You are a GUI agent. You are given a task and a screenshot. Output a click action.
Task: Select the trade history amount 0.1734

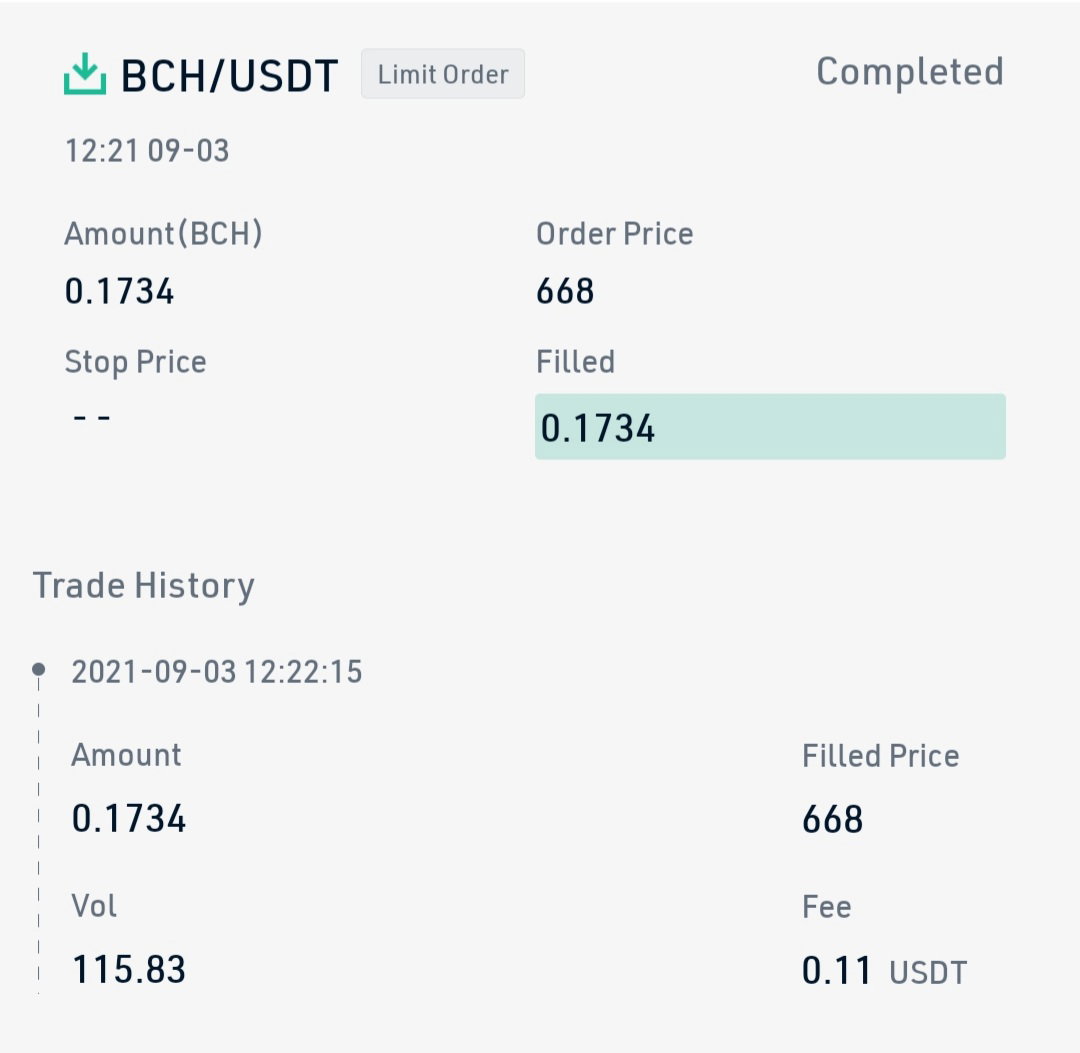point(129,818)
